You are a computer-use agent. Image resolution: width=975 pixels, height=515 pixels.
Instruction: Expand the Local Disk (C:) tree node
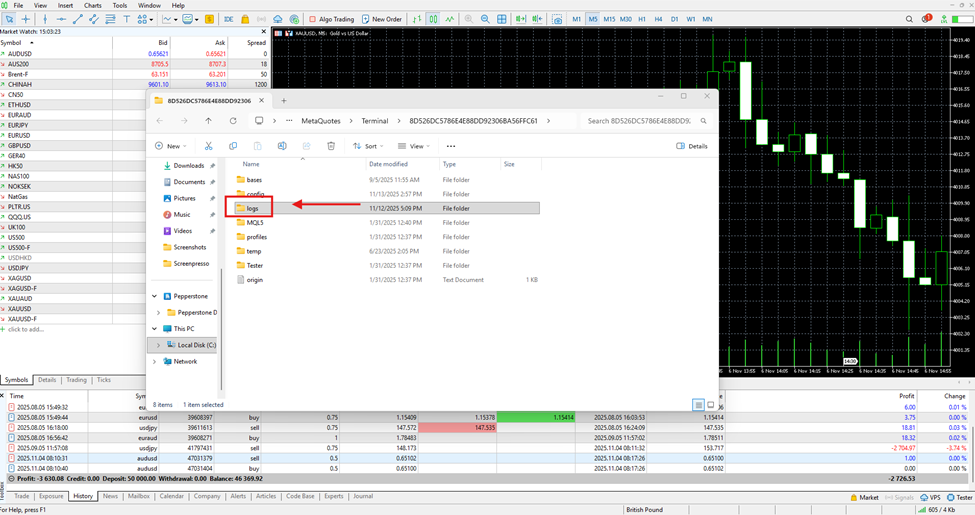(158, 345)
